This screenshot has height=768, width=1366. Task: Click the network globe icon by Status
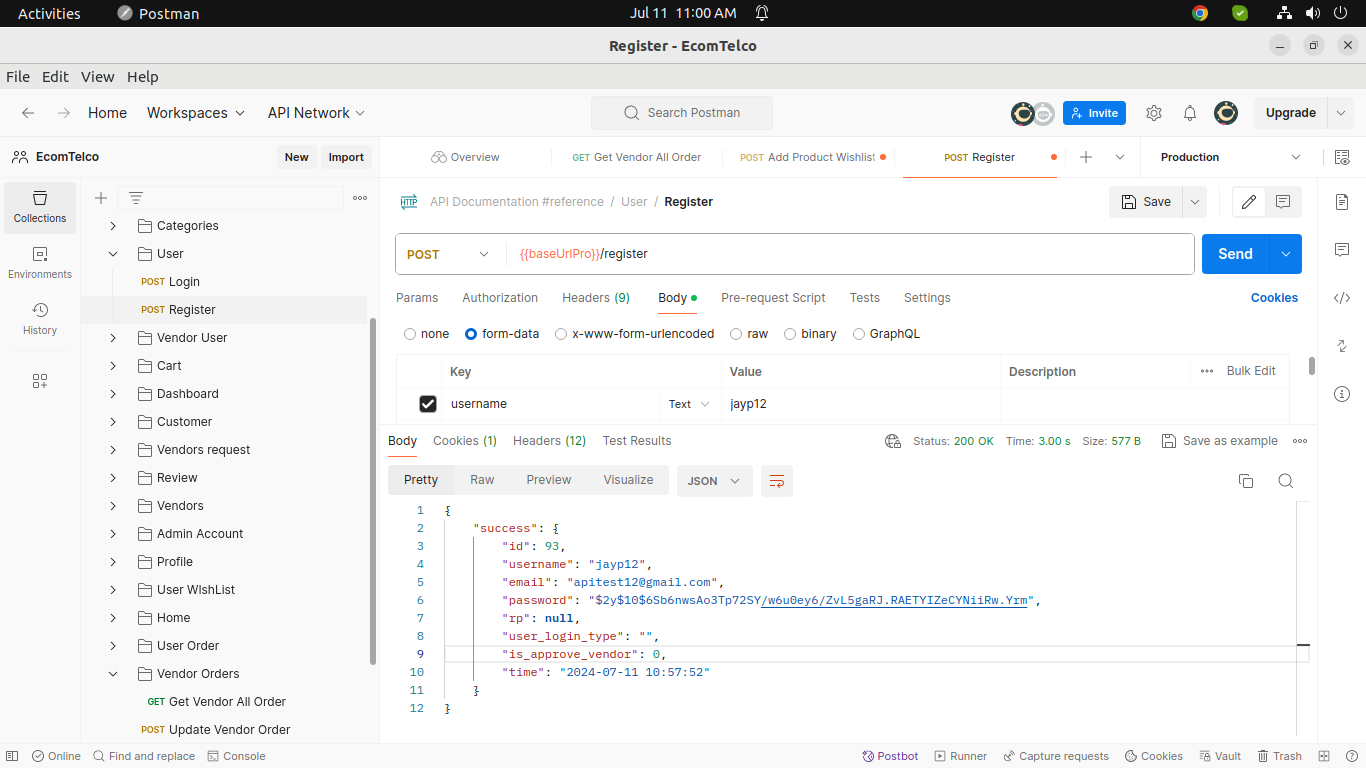click(x=893, y=441)
